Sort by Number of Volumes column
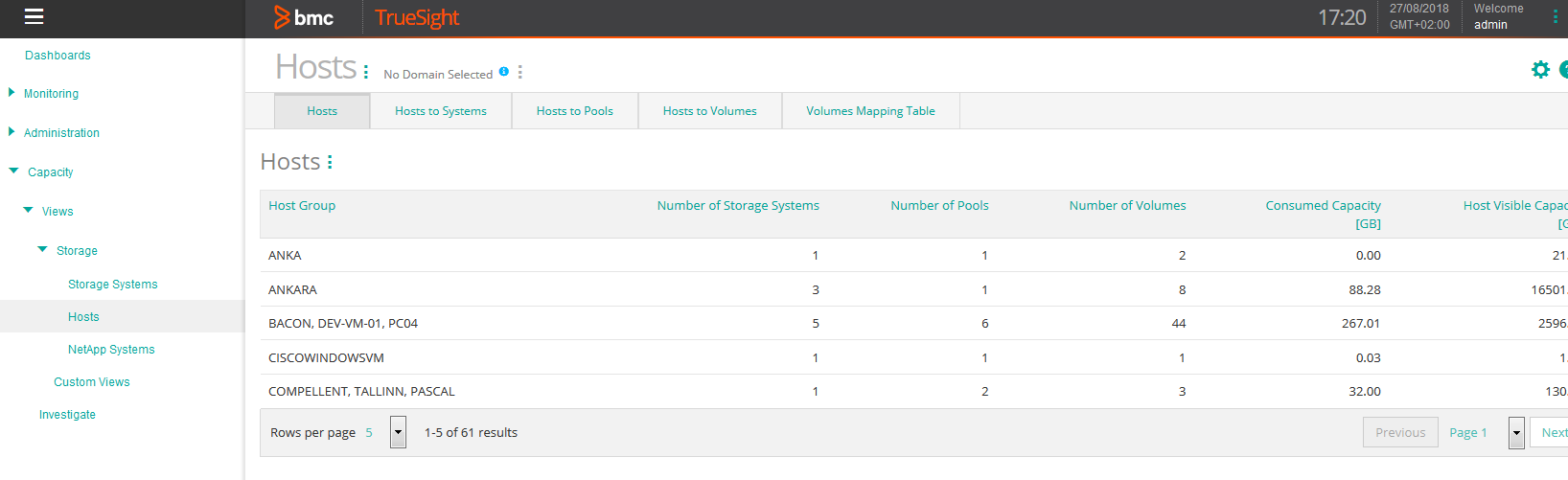The height and width of the screenshot is (480, 1568). point(1127,205)
